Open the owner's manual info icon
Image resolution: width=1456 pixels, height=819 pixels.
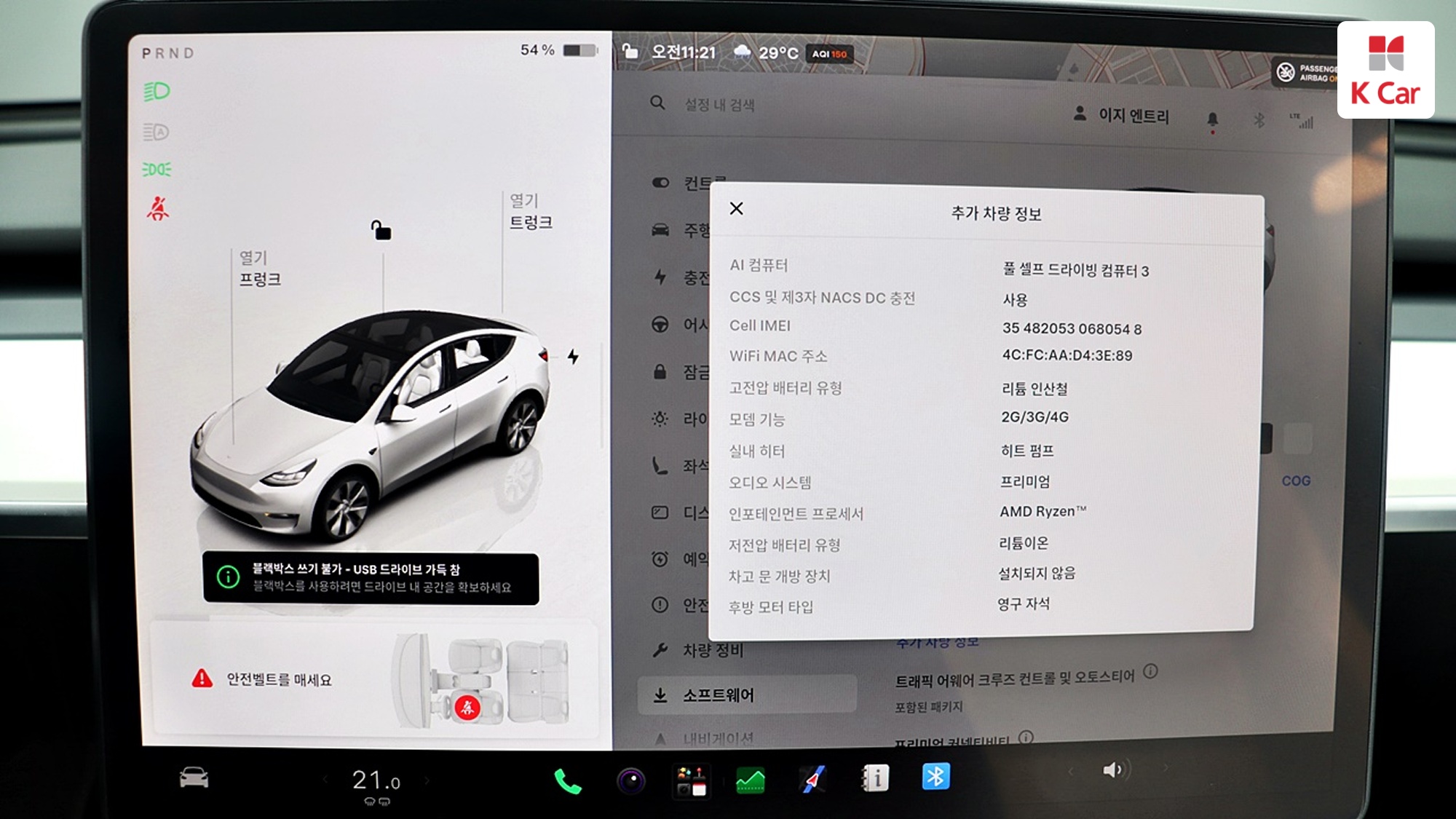point(874,778)
